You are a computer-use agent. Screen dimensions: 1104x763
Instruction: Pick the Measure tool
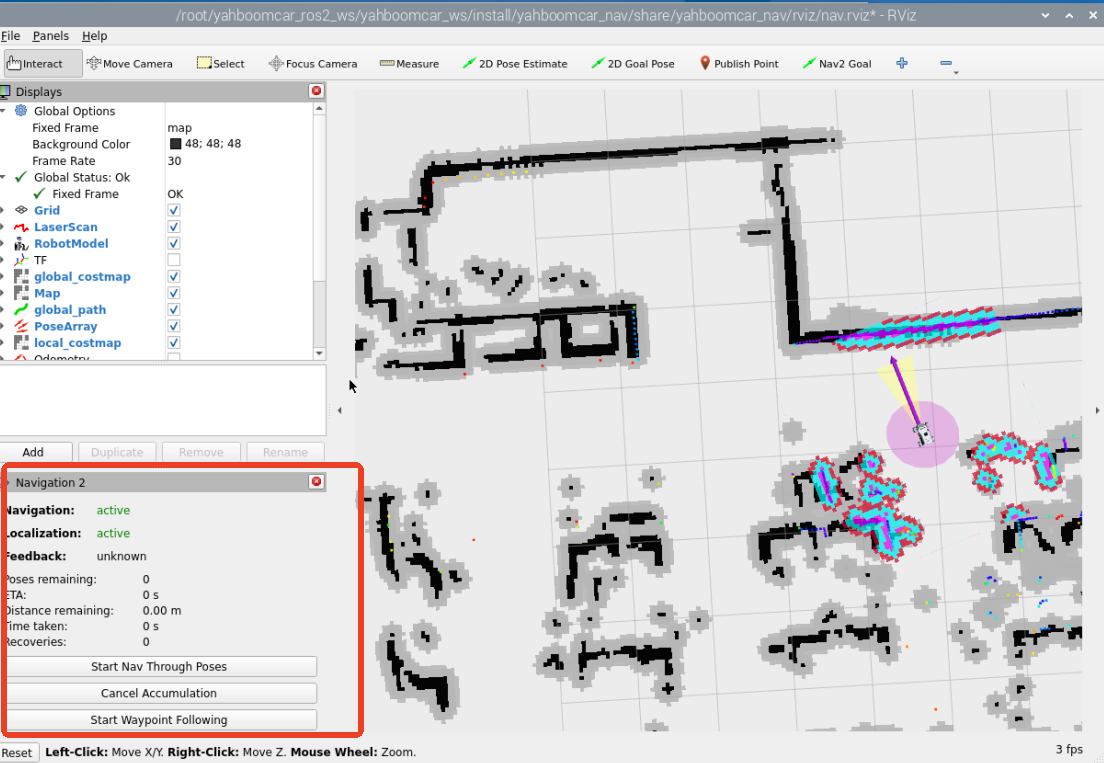409,63
